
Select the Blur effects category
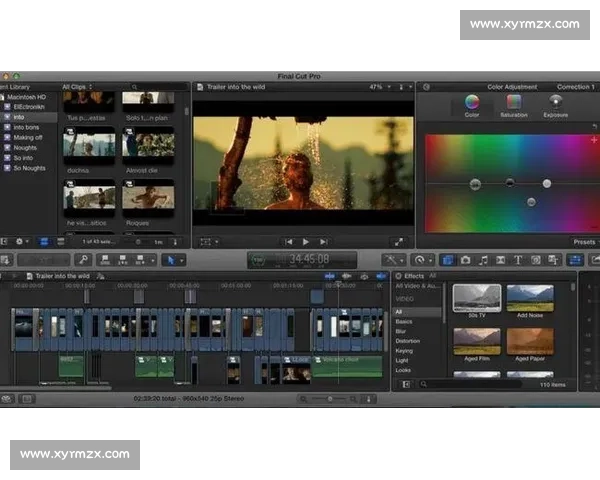402,331
